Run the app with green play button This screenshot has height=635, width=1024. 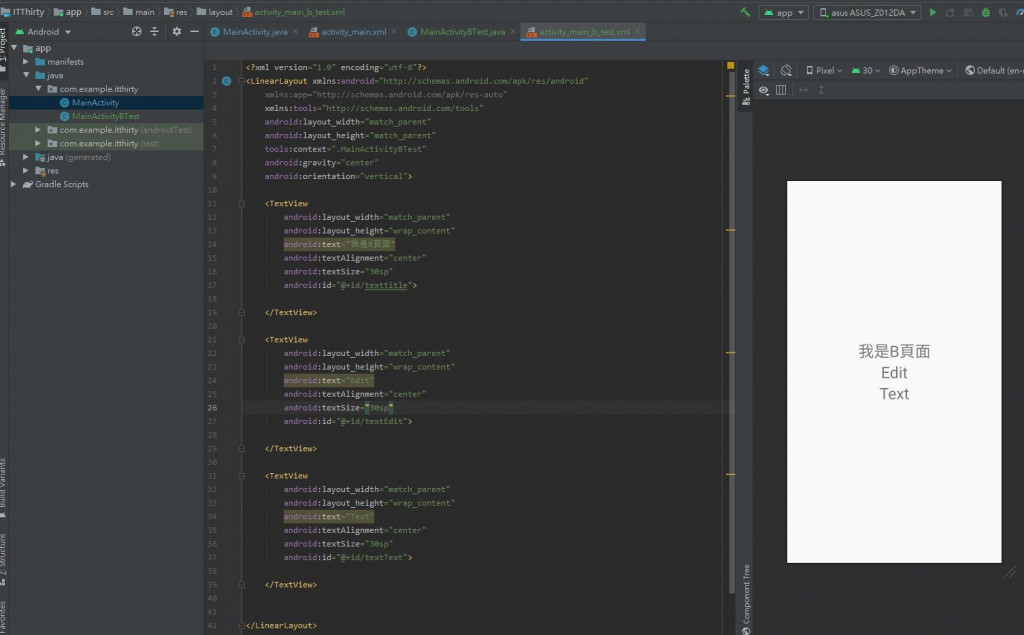click(x=933, y=12)
